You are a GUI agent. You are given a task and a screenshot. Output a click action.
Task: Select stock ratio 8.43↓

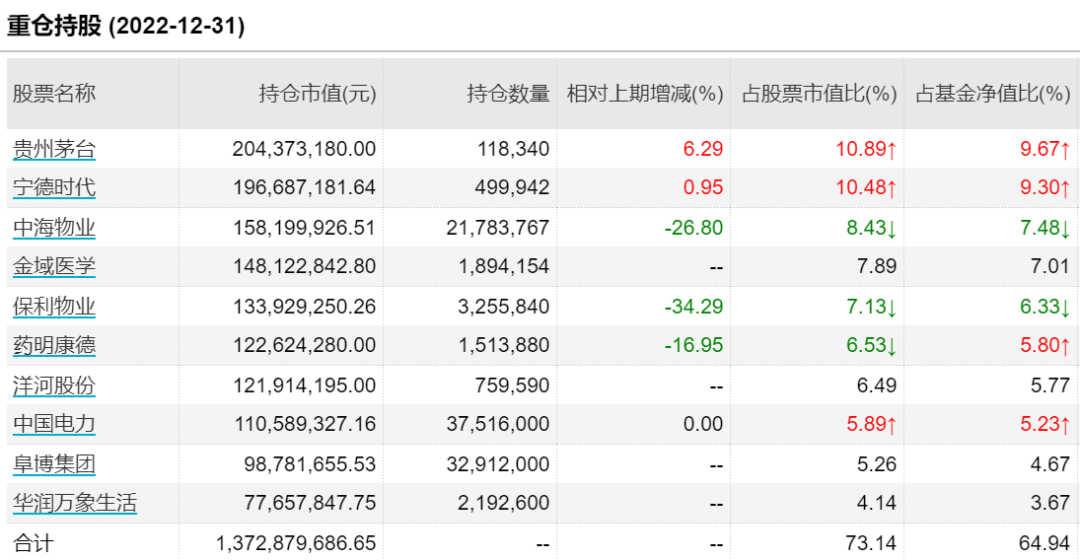tap(871, 227)
